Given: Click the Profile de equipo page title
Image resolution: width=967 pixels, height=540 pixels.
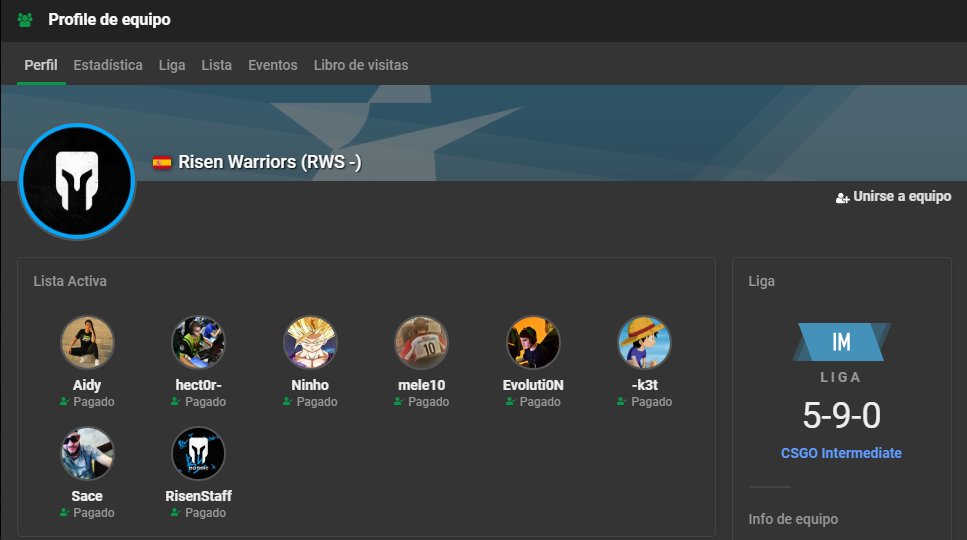Looking at the screenshot, I should pyautogui.click(x=110, y=20).
